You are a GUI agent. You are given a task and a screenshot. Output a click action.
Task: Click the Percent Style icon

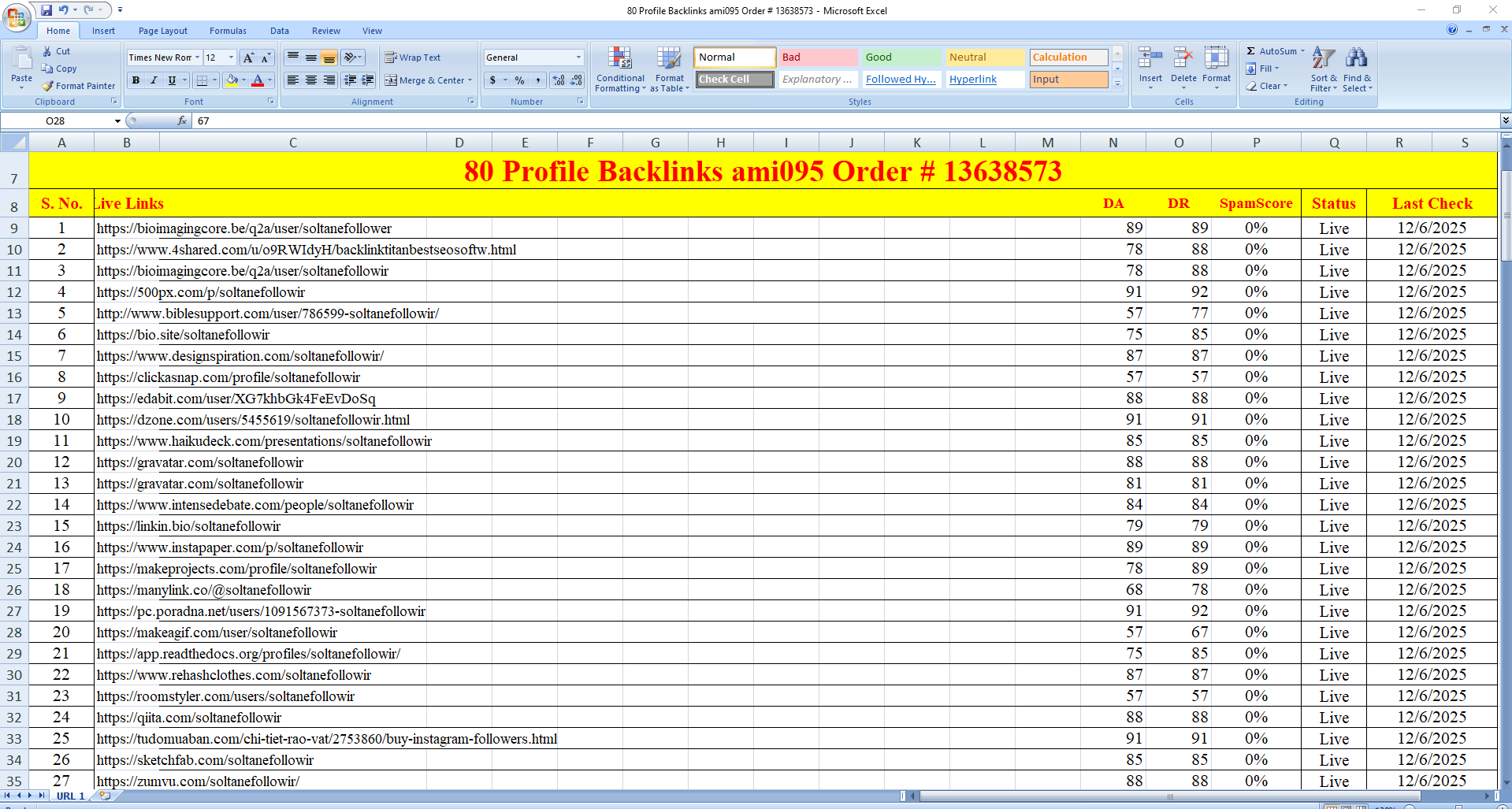pos(518,80)
